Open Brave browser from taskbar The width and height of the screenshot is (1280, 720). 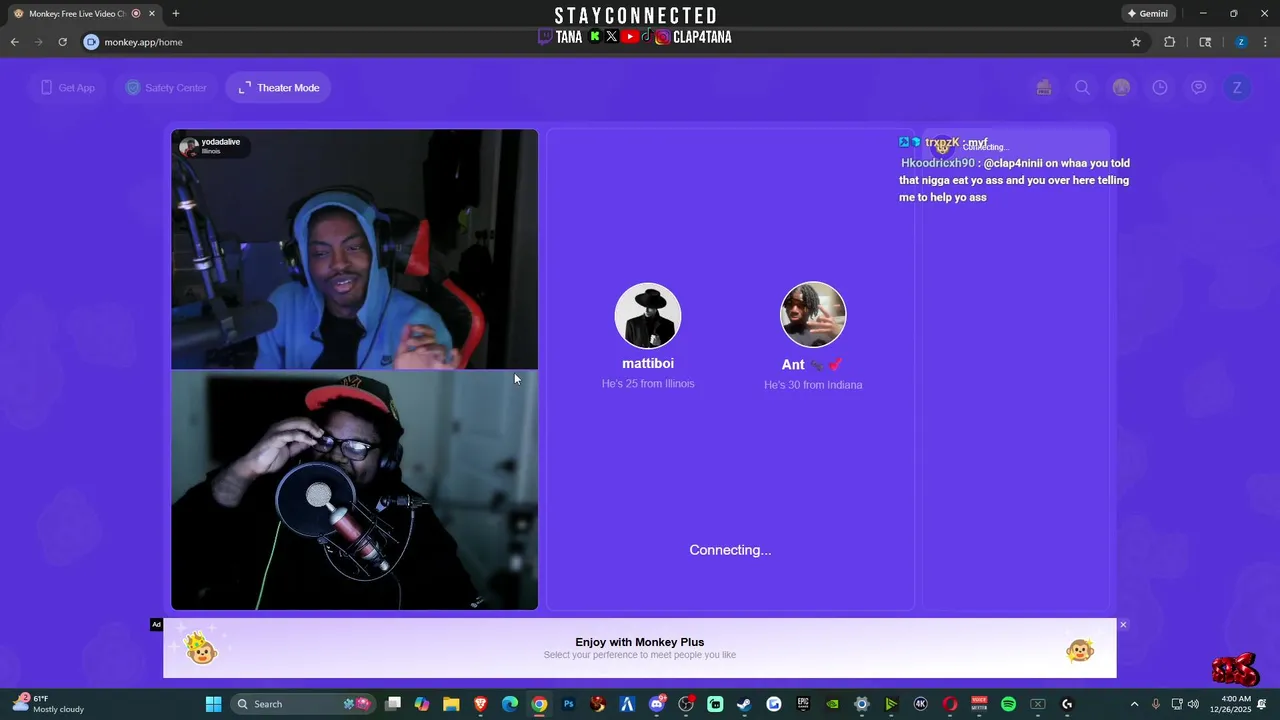coord(480,704)
